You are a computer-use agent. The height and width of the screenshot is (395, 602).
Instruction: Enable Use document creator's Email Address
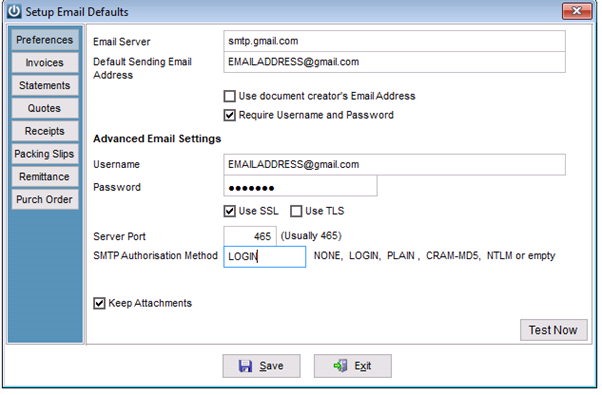(x=230, y=96)
